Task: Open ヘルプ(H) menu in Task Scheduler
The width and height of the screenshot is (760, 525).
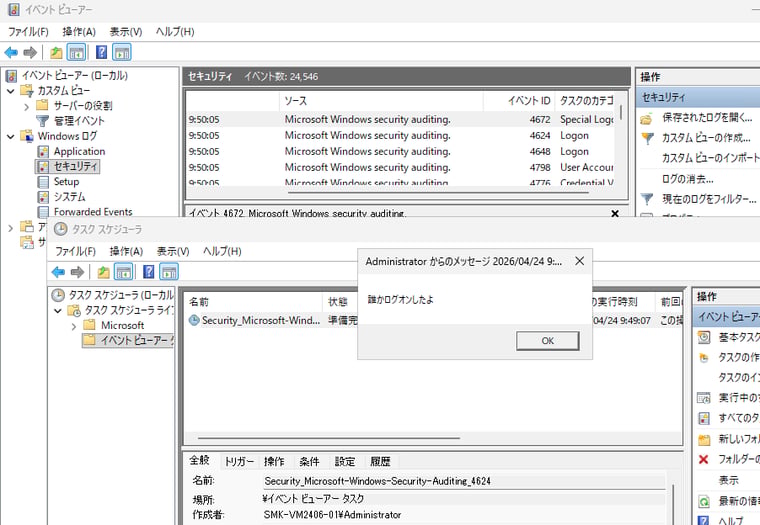Action: coord(222,252)
